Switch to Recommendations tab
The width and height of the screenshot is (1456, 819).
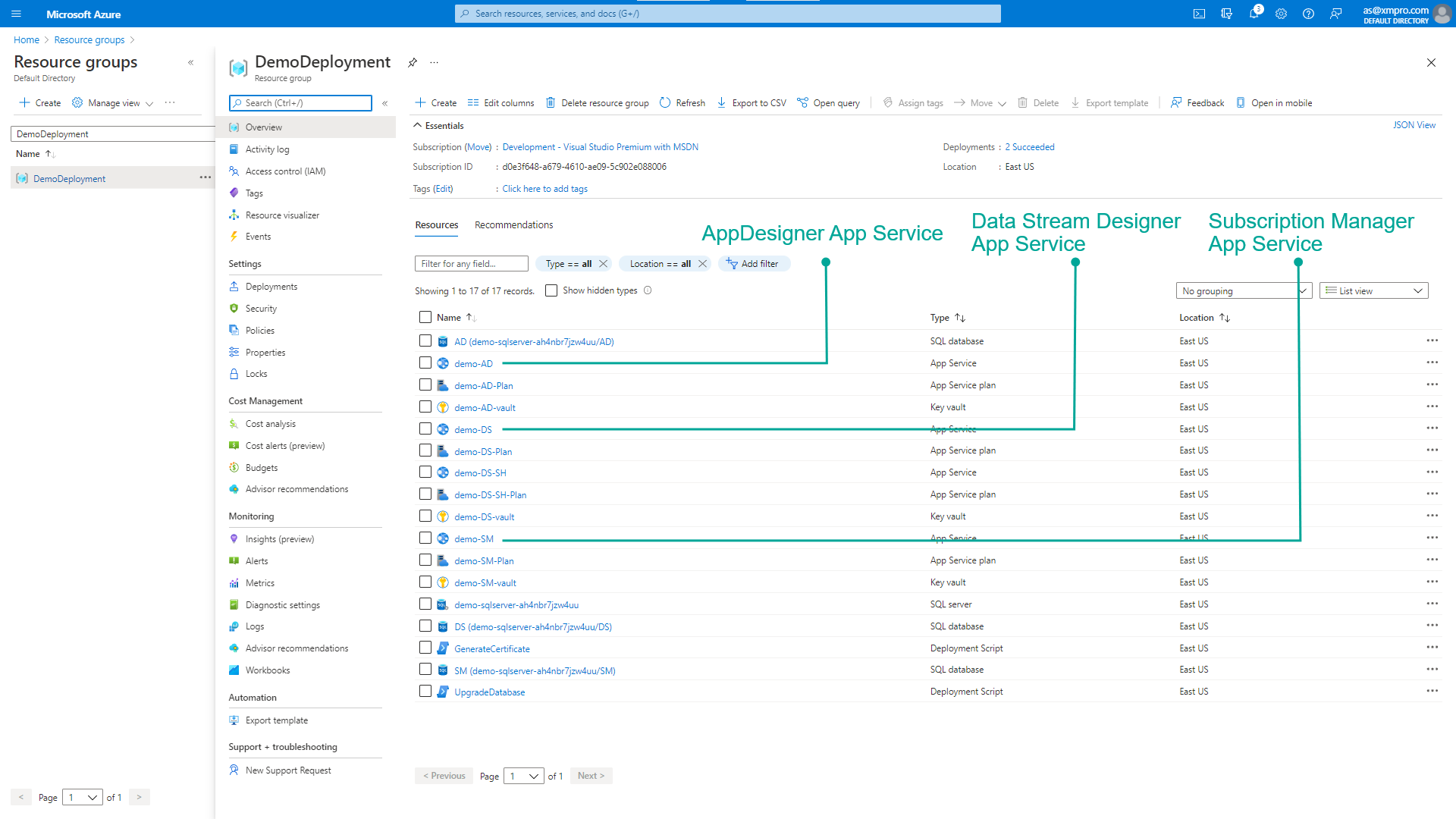click(x=513, y=225)
